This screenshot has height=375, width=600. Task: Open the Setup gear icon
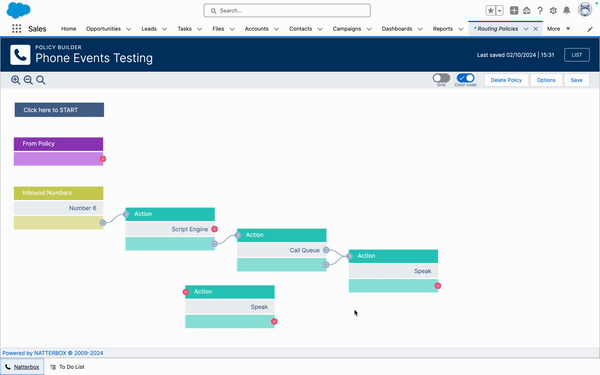tap(553, 11)
